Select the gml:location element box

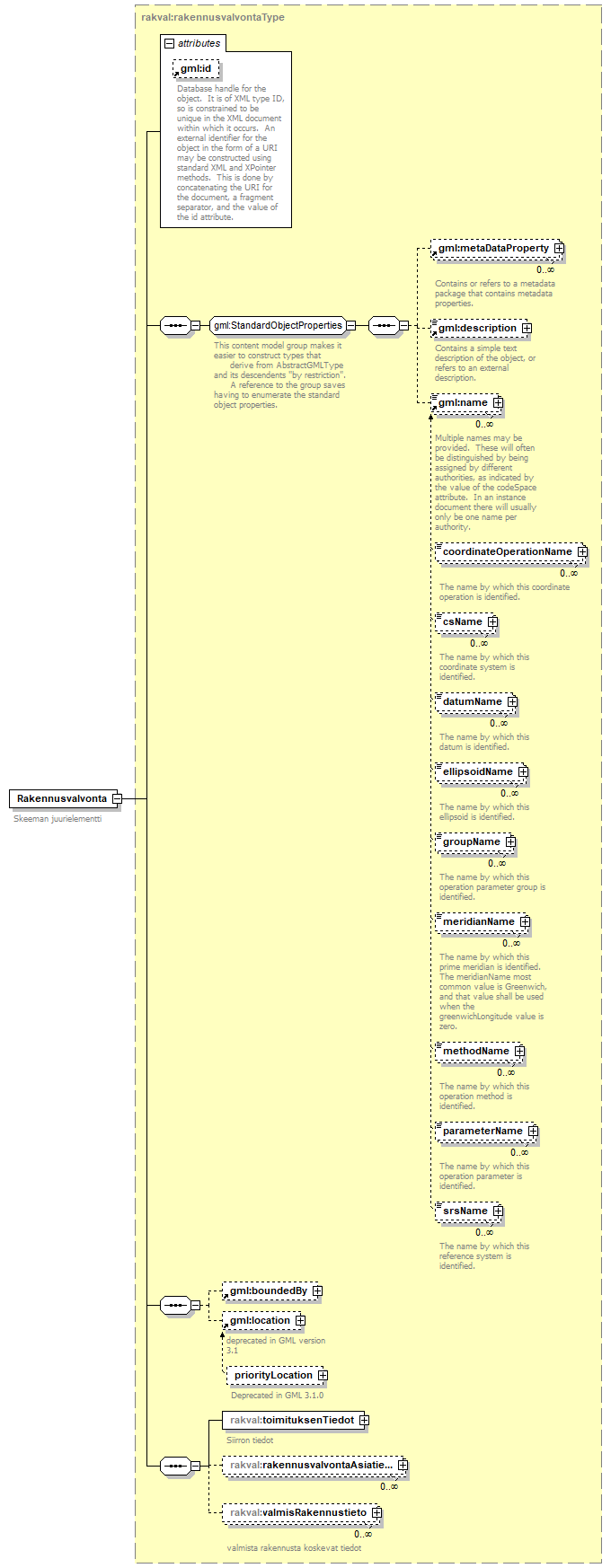pyautogui.click(x=261, y=1320)
